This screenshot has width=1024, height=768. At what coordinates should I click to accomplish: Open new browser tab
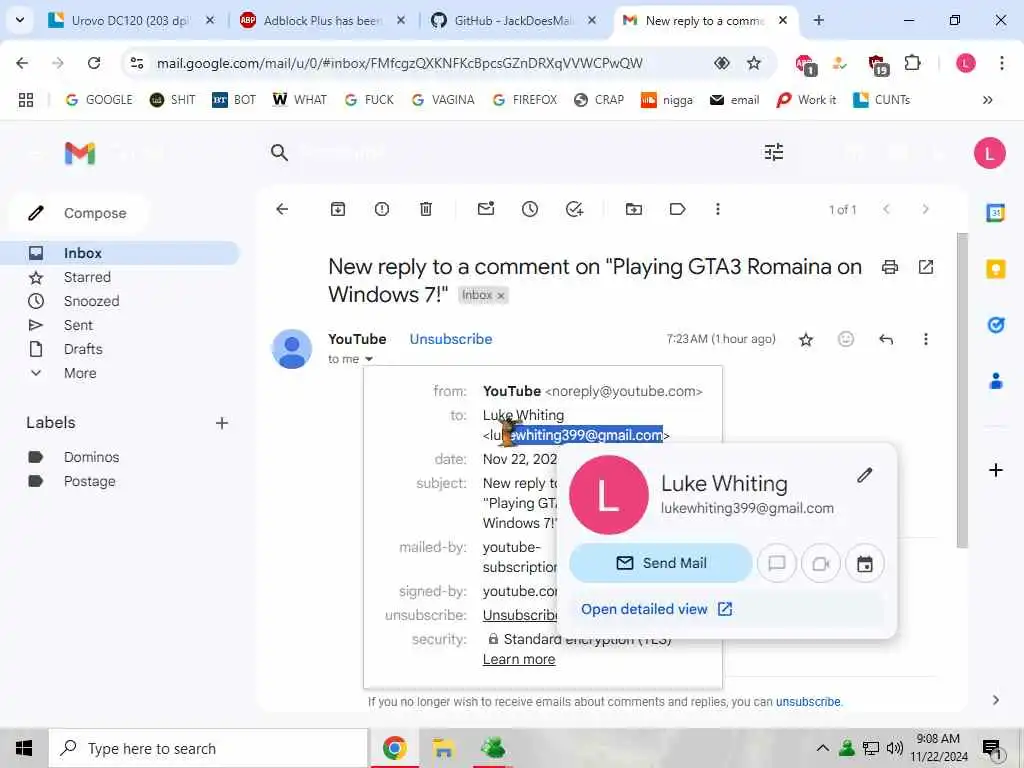point(818,20)
